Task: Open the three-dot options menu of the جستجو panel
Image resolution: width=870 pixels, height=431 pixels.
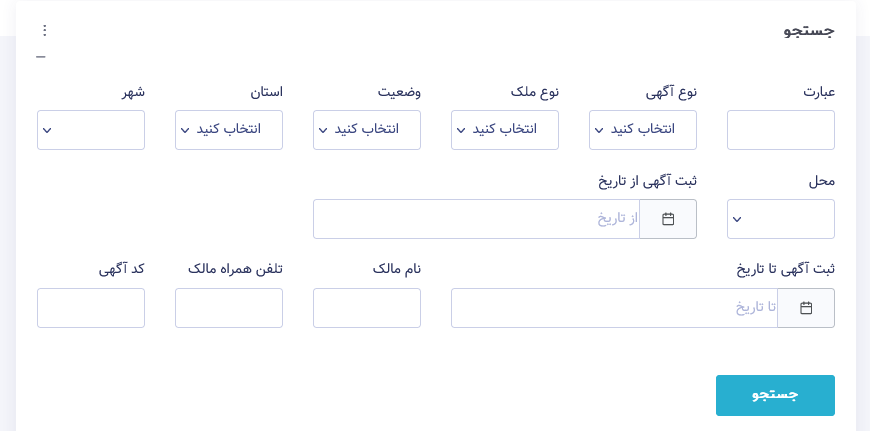Action: [45, 31]
